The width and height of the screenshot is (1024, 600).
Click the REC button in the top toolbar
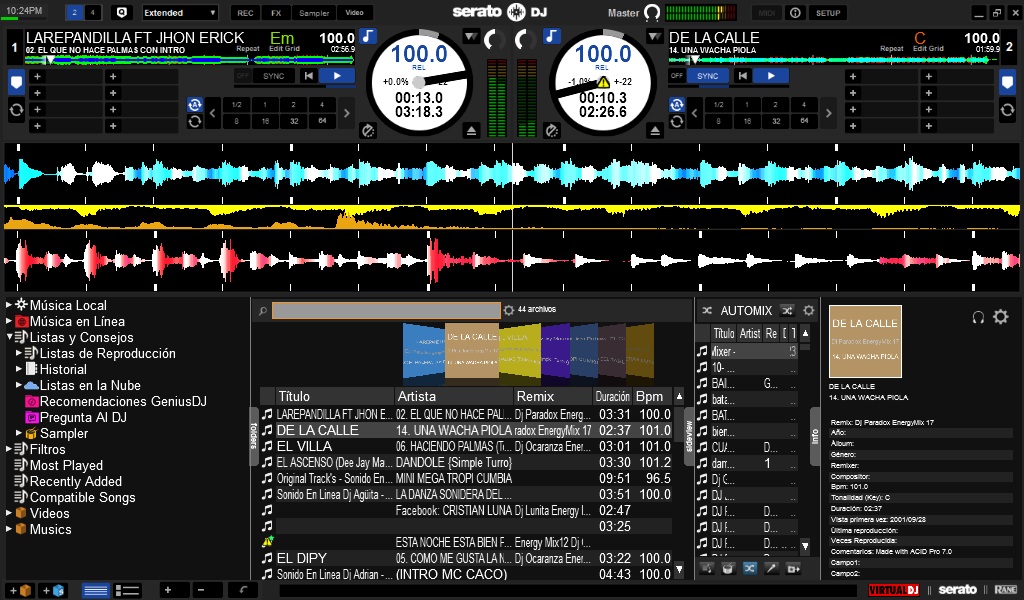(243, 13)
